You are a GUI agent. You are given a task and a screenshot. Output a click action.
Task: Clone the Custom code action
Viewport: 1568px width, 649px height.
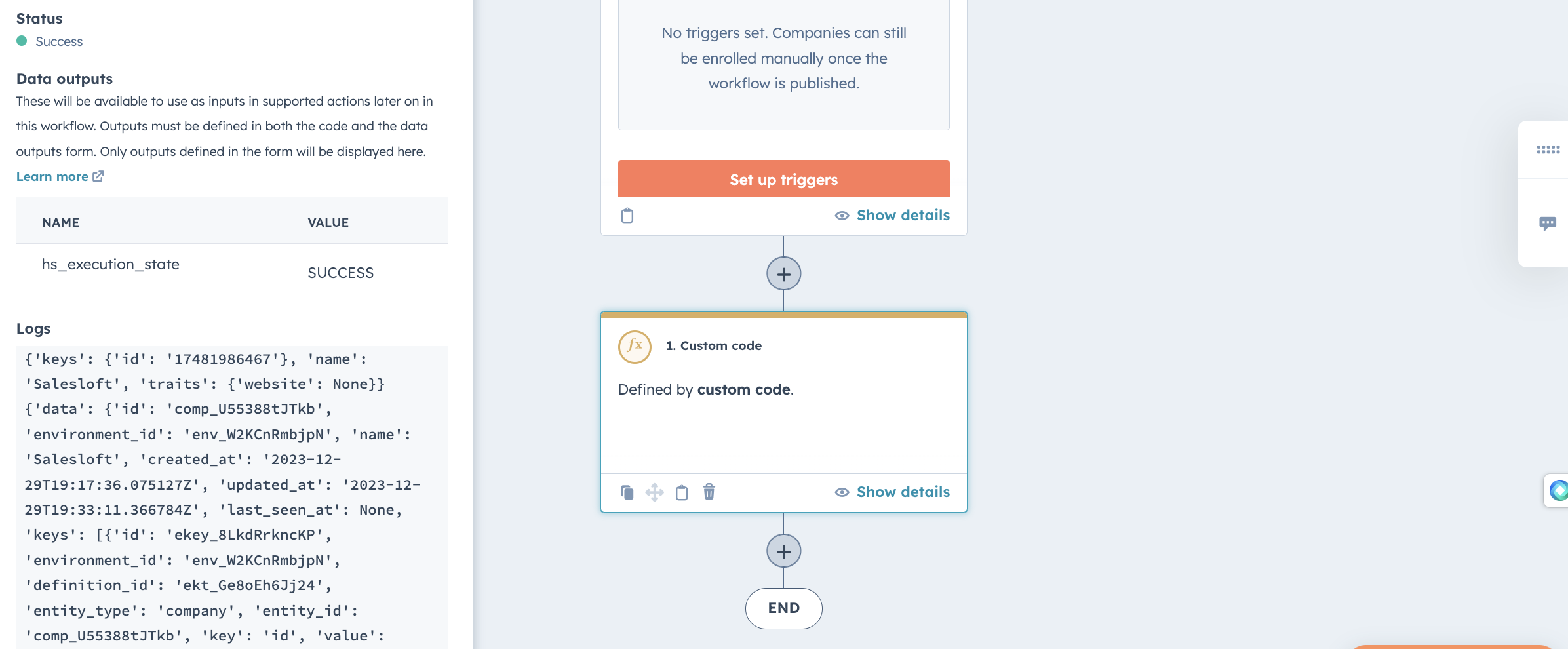pos(627,492)
